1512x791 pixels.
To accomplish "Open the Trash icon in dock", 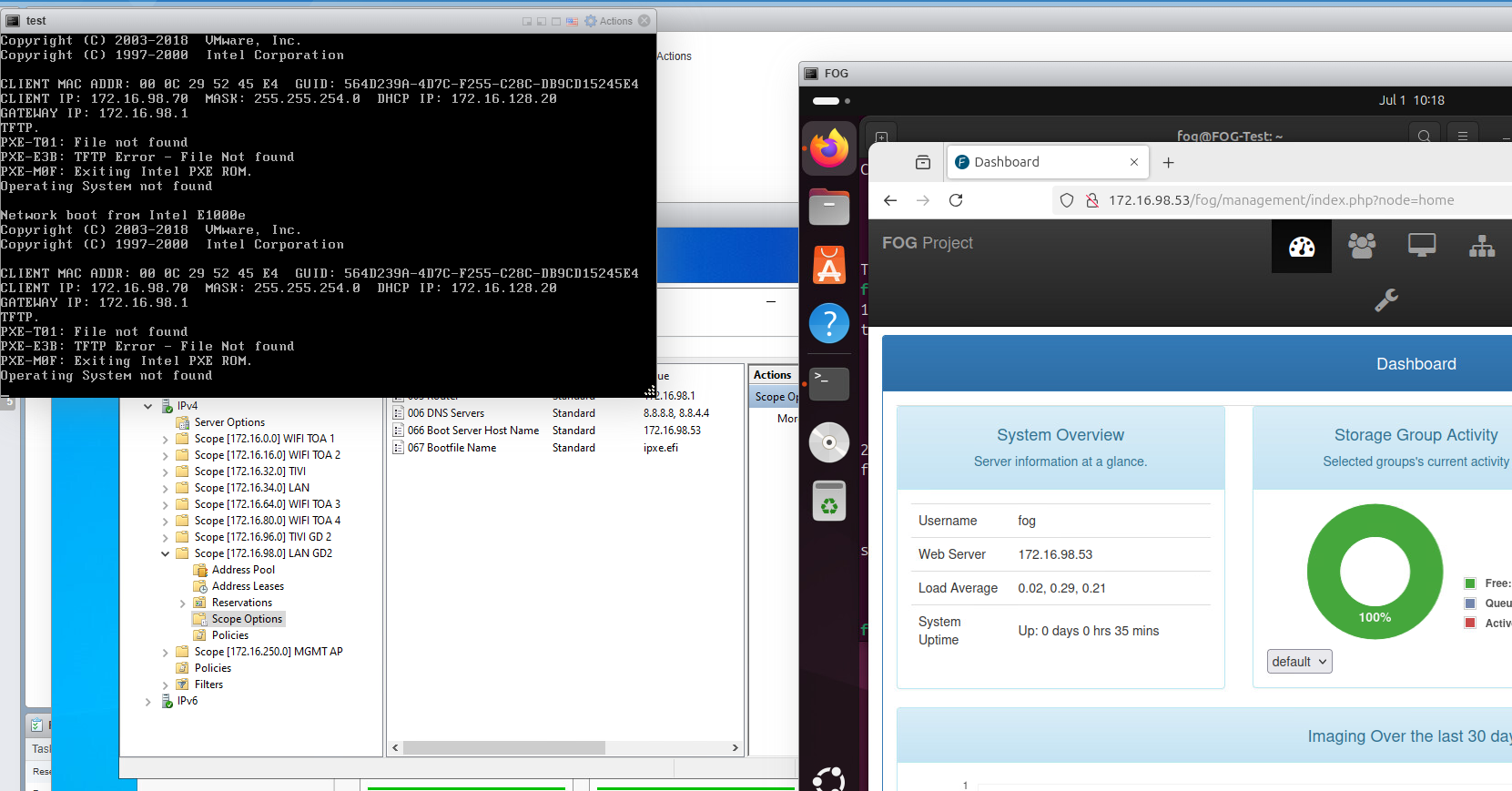I will pos(828,501).
